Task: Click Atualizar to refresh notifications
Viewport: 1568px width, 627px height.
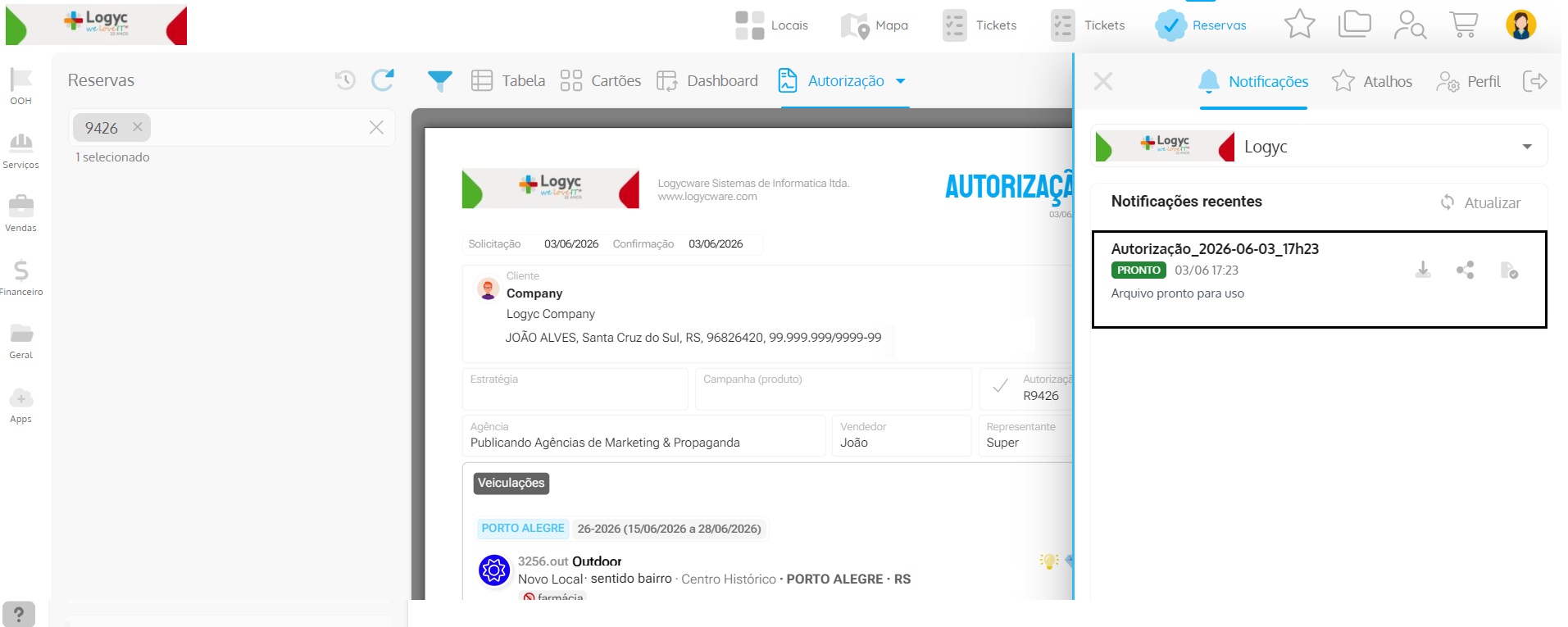Action: [x=1480, y=202]
